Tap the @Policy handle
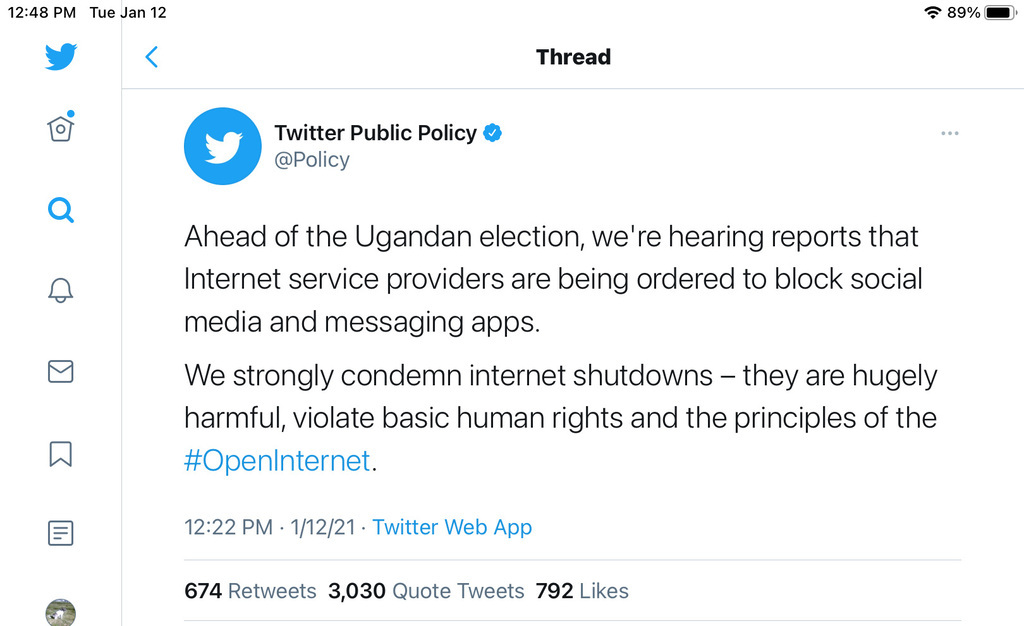The image size is (1024, 626). pos(312,160)
